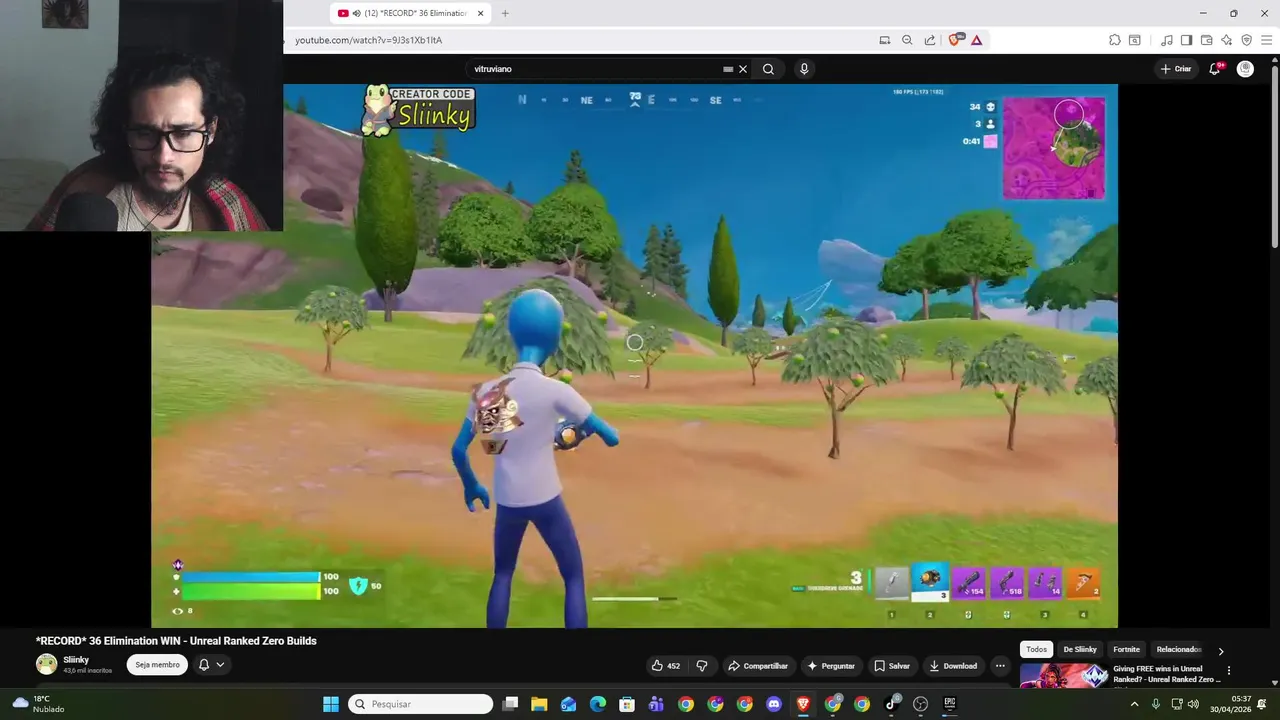The width and height of the screenshot is (1280, 720).
Task: Click the on-screen keyboard icon in search box
Action: tap(728, 69)
